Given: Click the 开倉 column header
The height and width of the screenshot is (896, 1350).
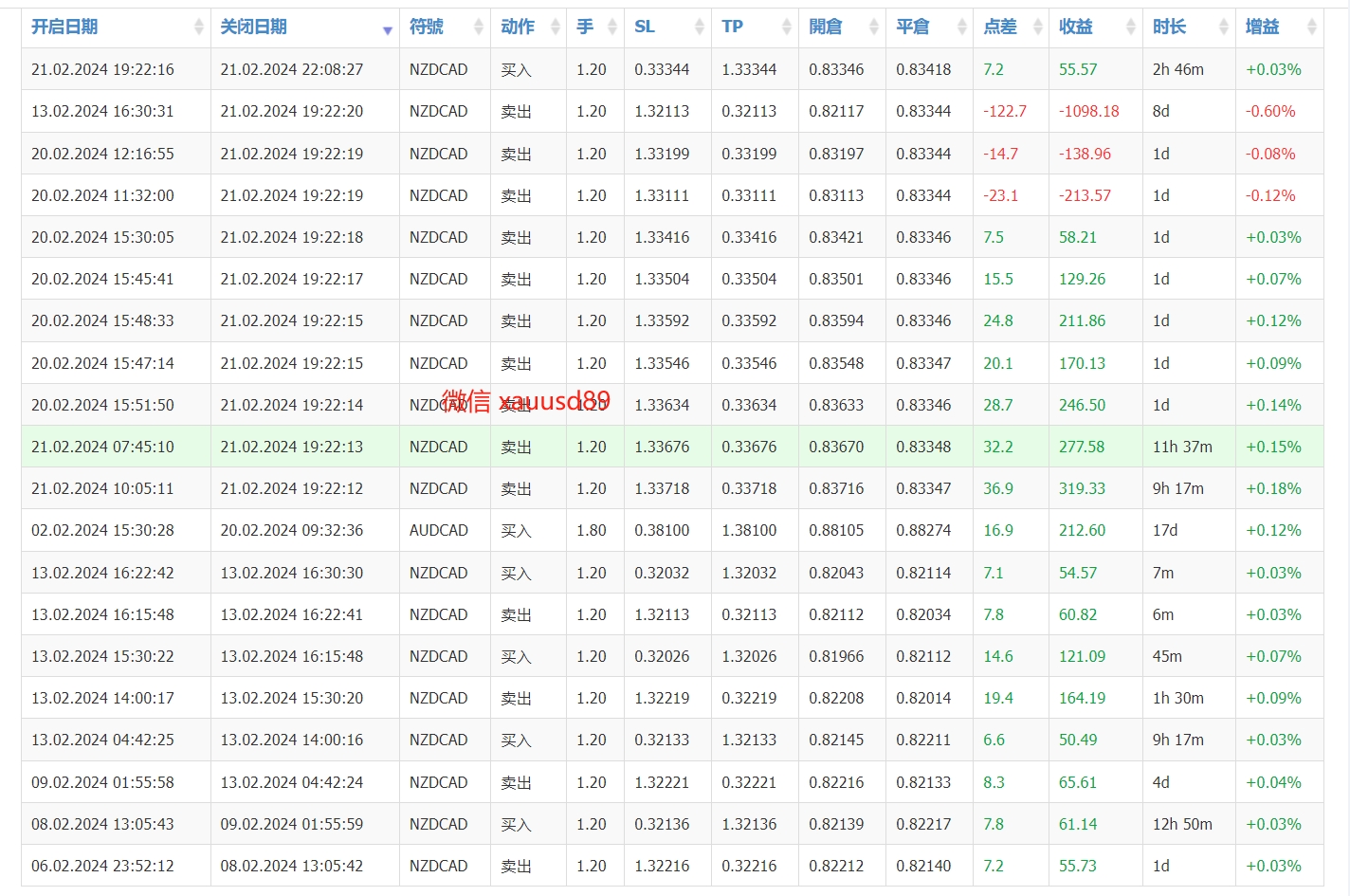Looking at the screenshot, I should (826, 27).
